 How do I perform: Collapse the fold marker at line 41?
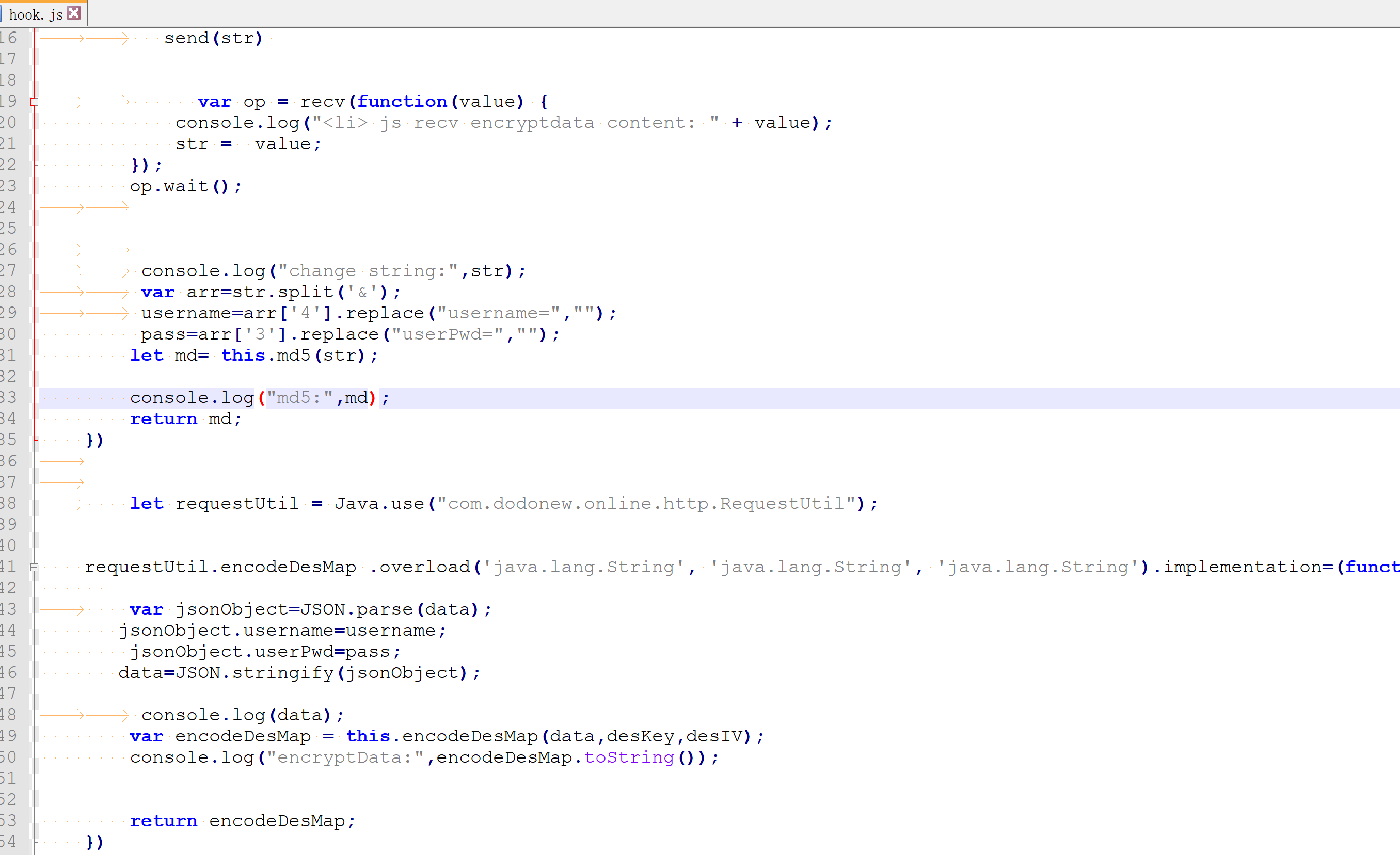tap(34, 567)
